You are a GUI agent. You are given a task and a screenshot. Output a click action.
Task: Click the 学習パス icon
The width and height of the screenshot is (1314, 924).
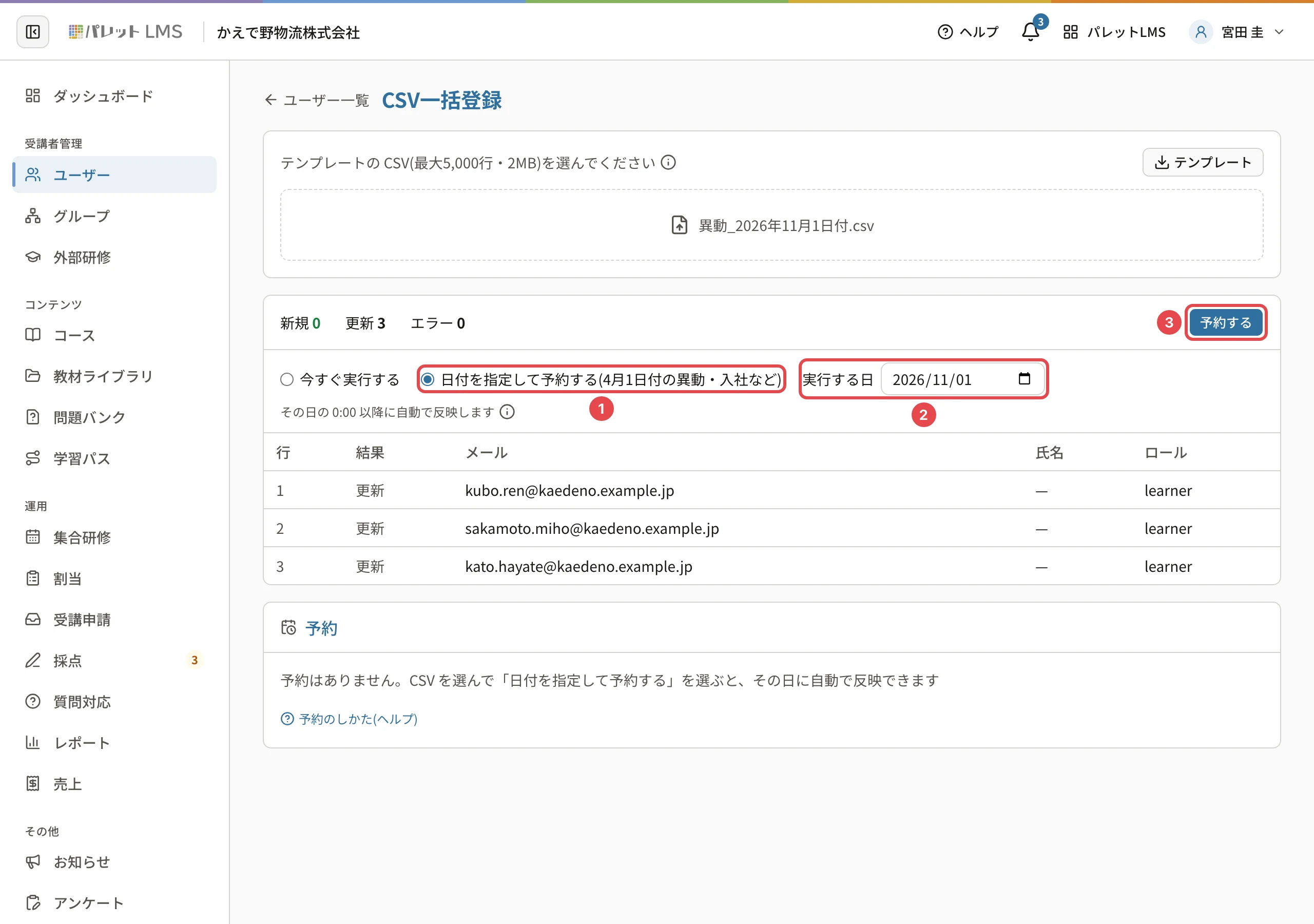(x=33, y=458)
